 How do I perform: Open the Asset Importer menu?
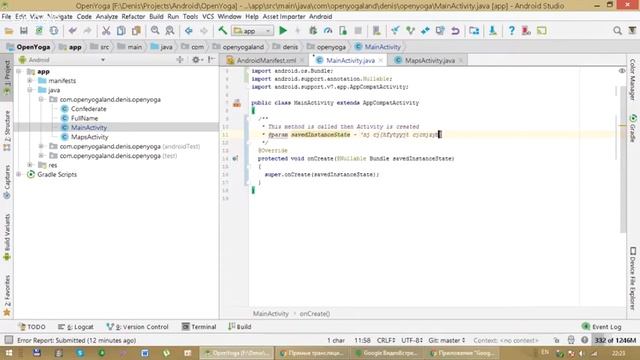click(x=284, y=16)
